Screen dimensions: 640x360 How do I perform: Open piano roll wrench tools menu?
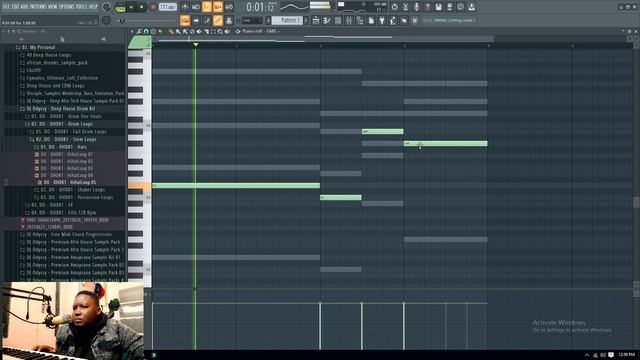click(139, 31)
